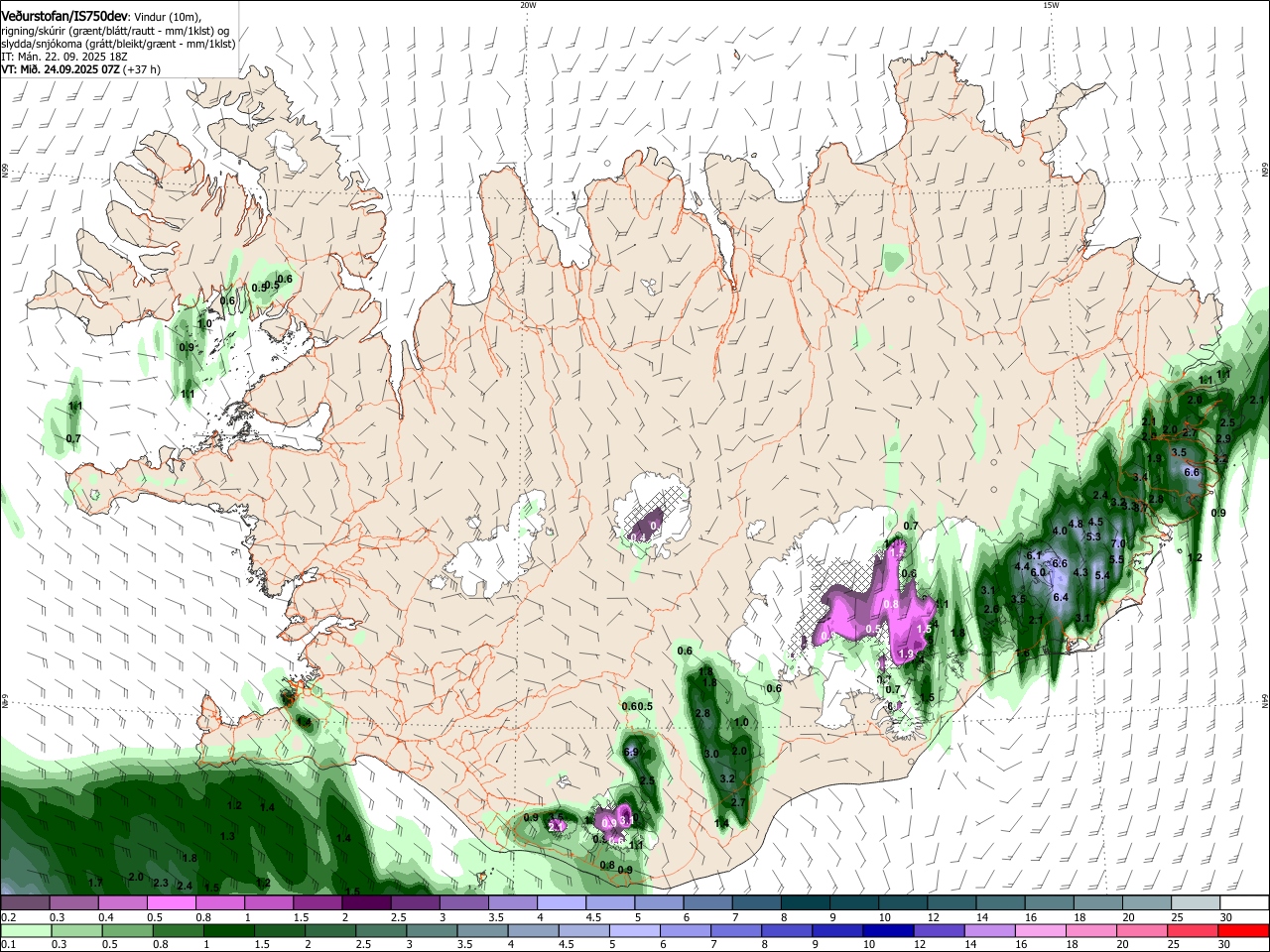Screen dimensions: 1270x952
Task: Select the rainfall value '6.4'
Action: [x=1060, y=597]
